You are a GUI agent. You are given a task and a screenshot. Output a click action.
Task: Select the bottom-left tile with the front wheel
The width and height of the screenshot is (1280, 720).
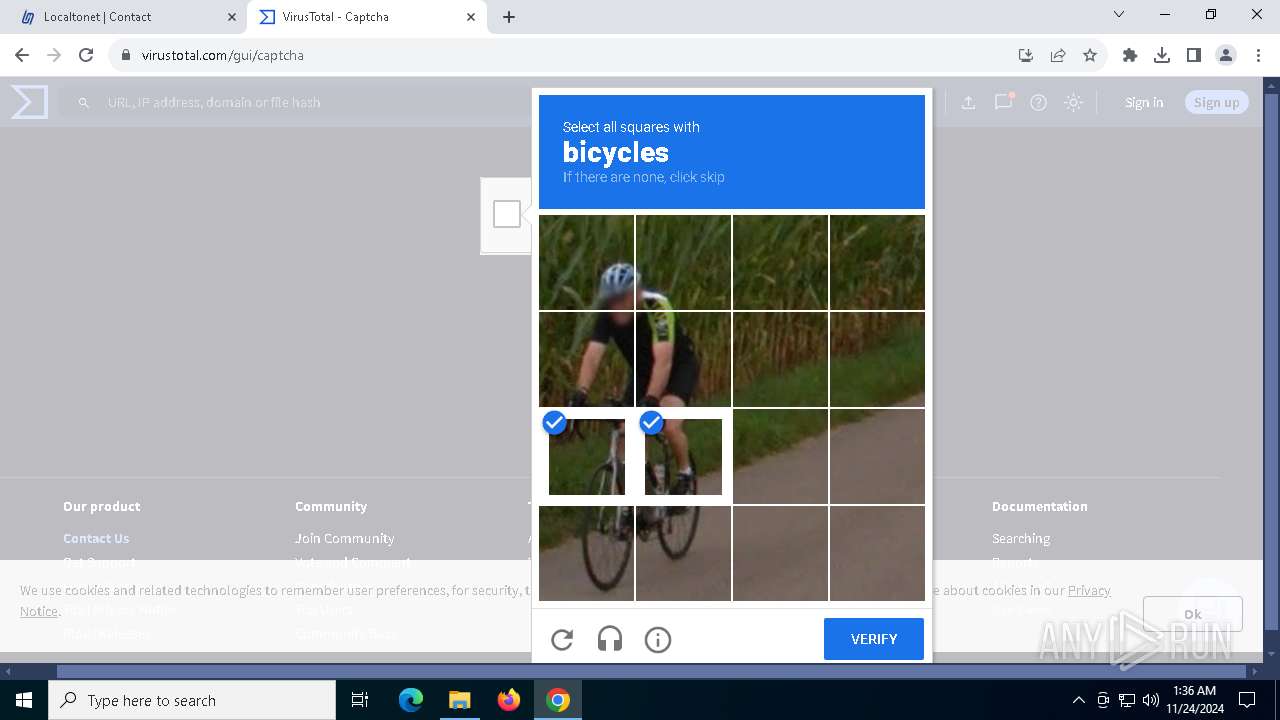pyautogui.click(x=587, y=553)
